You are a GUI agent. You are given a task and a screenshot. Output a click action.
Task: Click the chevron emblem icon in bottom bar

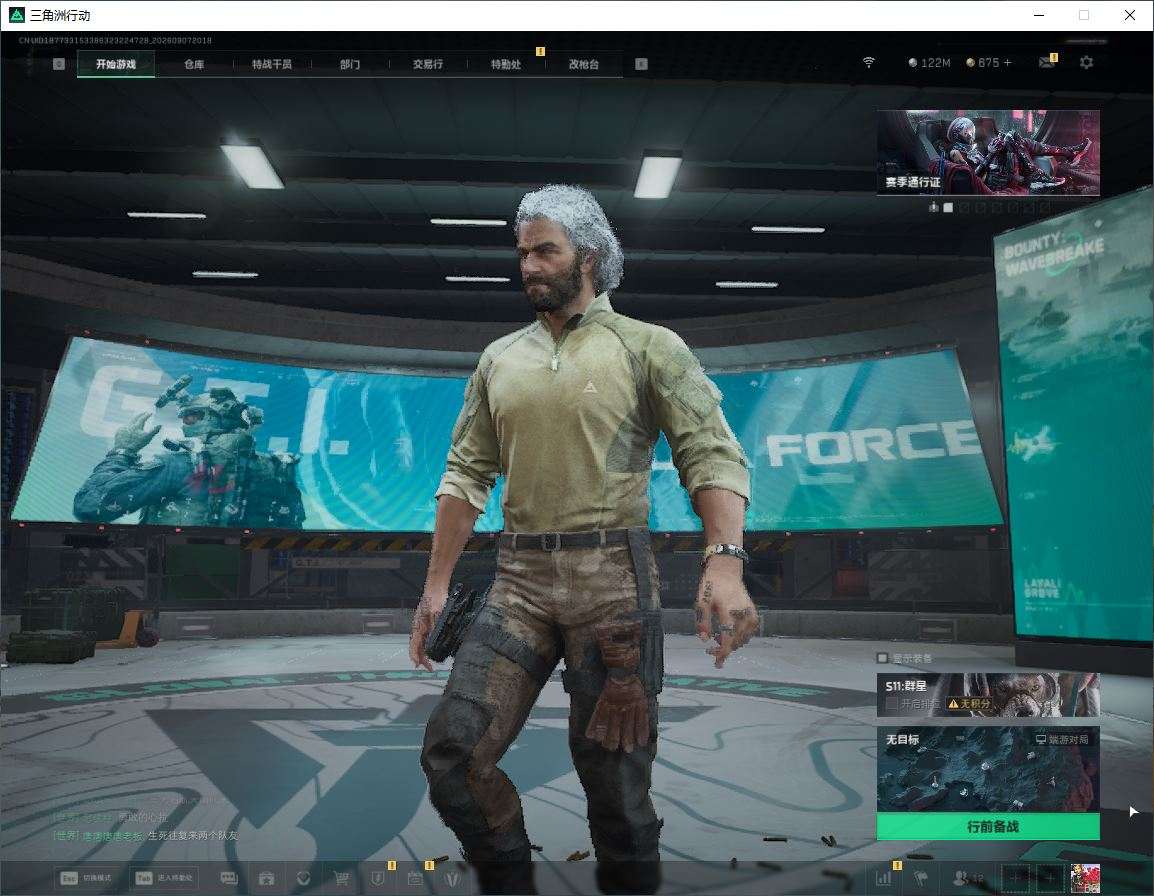click(x=303, y=878)
